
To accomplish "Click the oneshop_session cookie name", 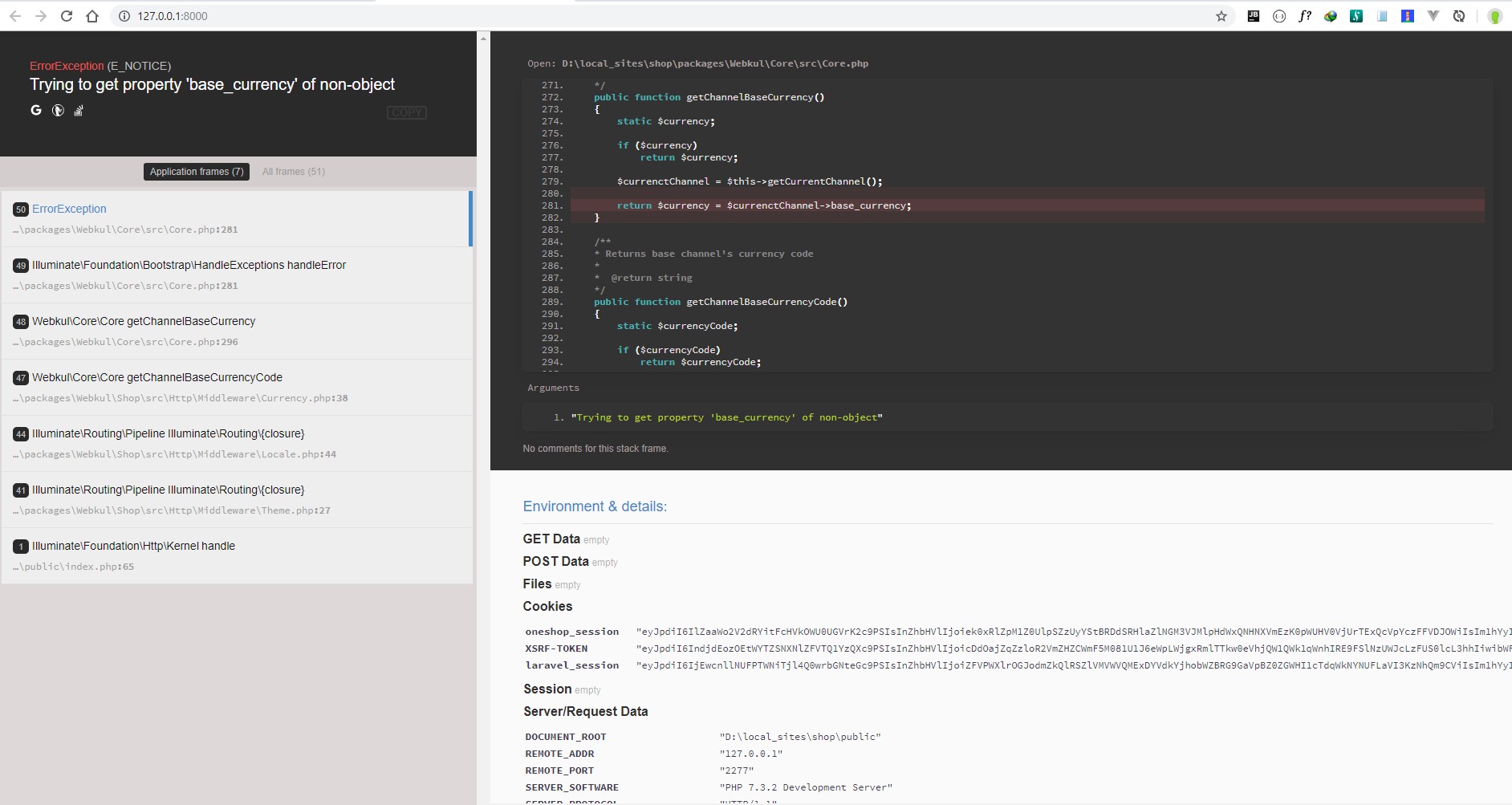I will pyautogui.click(x=572, y=632).
